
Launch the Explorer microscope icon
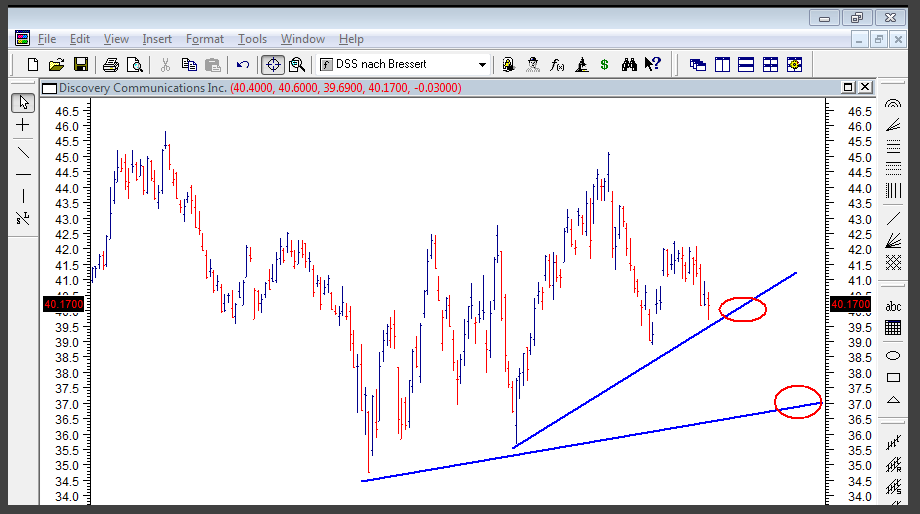(581, 65)
